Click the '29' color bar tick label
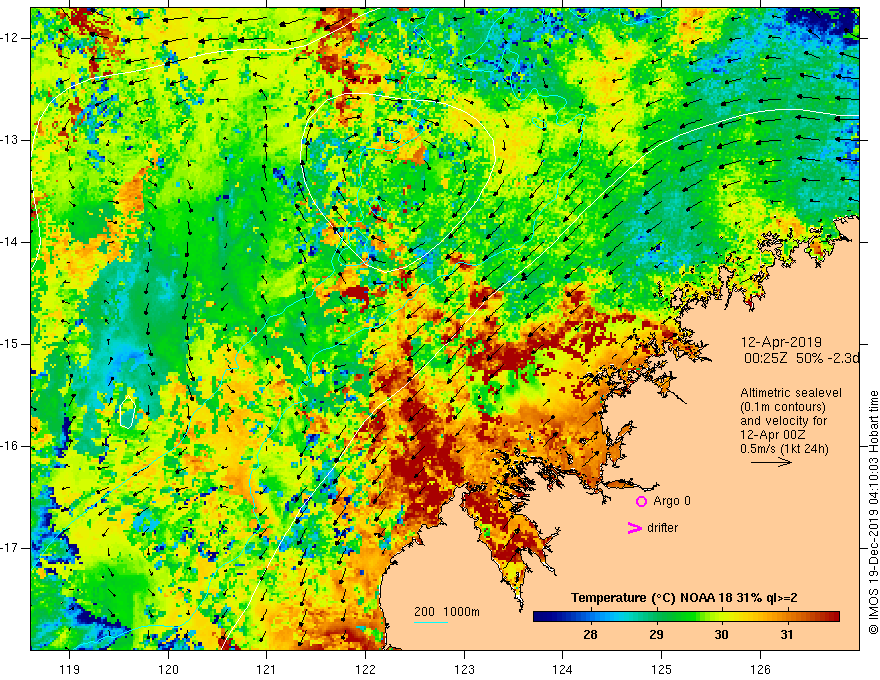Viewport: 880px width, 680px height. (x=656, y=635)
